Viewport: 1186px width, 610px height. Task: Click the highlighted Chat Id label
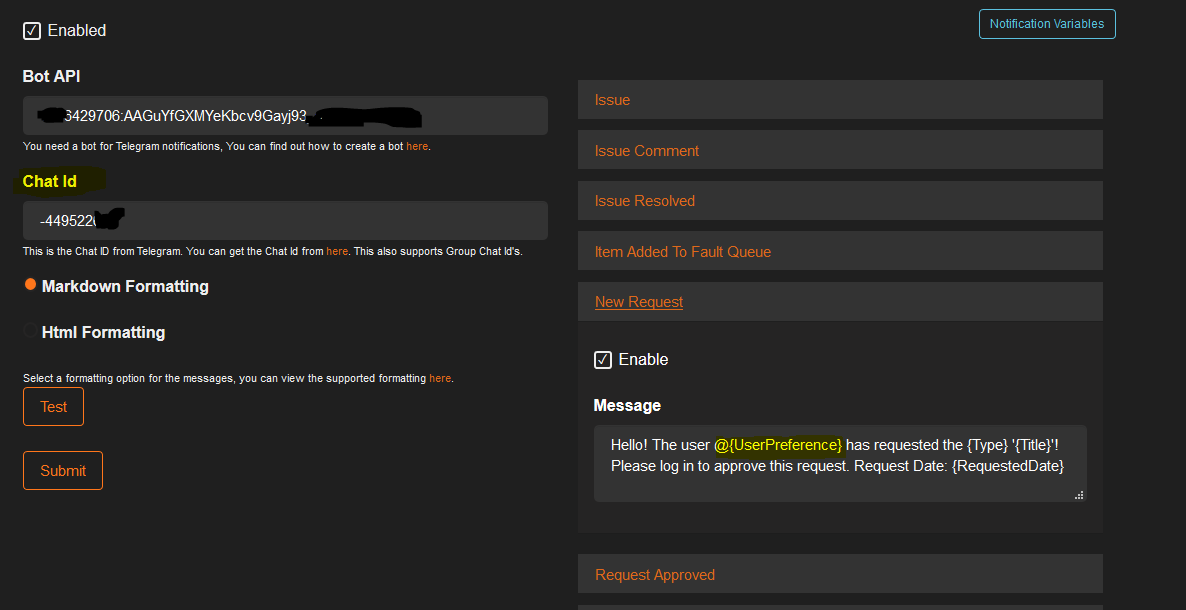tap(50, 182)
